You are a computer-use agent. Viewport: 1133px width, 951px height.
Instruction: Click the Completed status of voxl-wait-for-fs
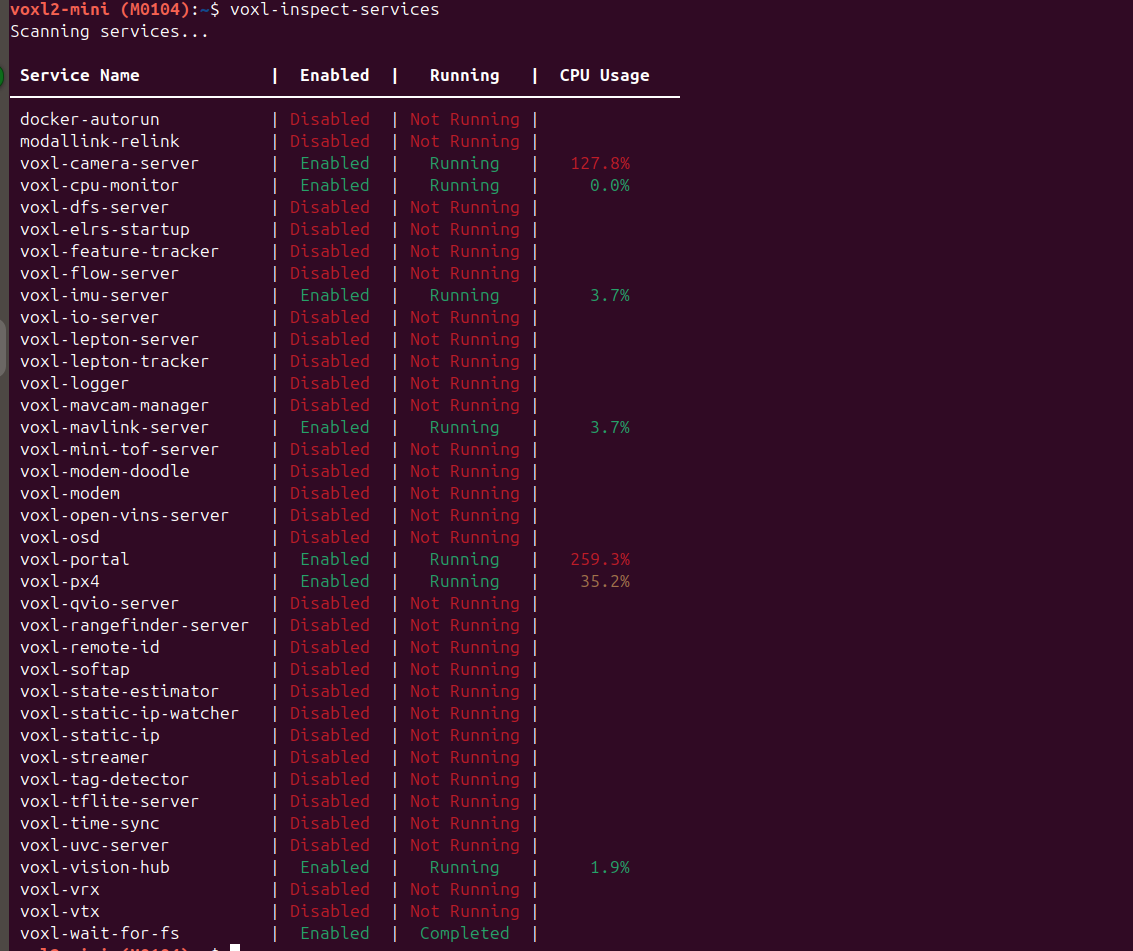click(464, 933)
